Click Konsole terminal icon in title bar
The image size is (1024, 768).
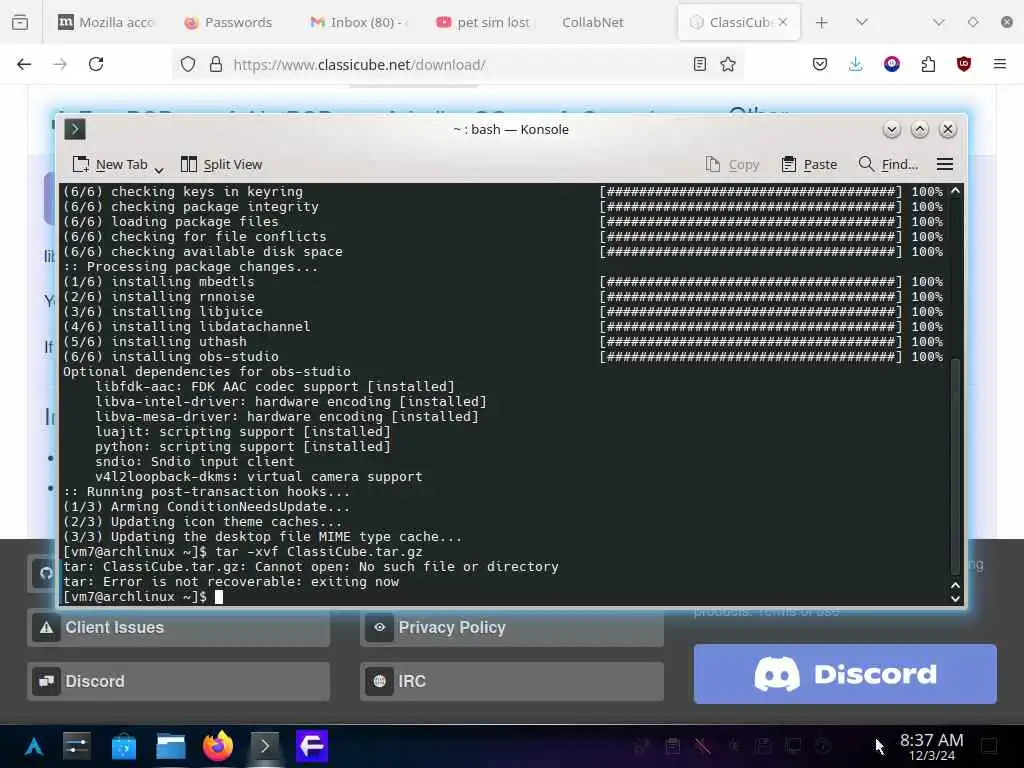click(x=75, y=129)
